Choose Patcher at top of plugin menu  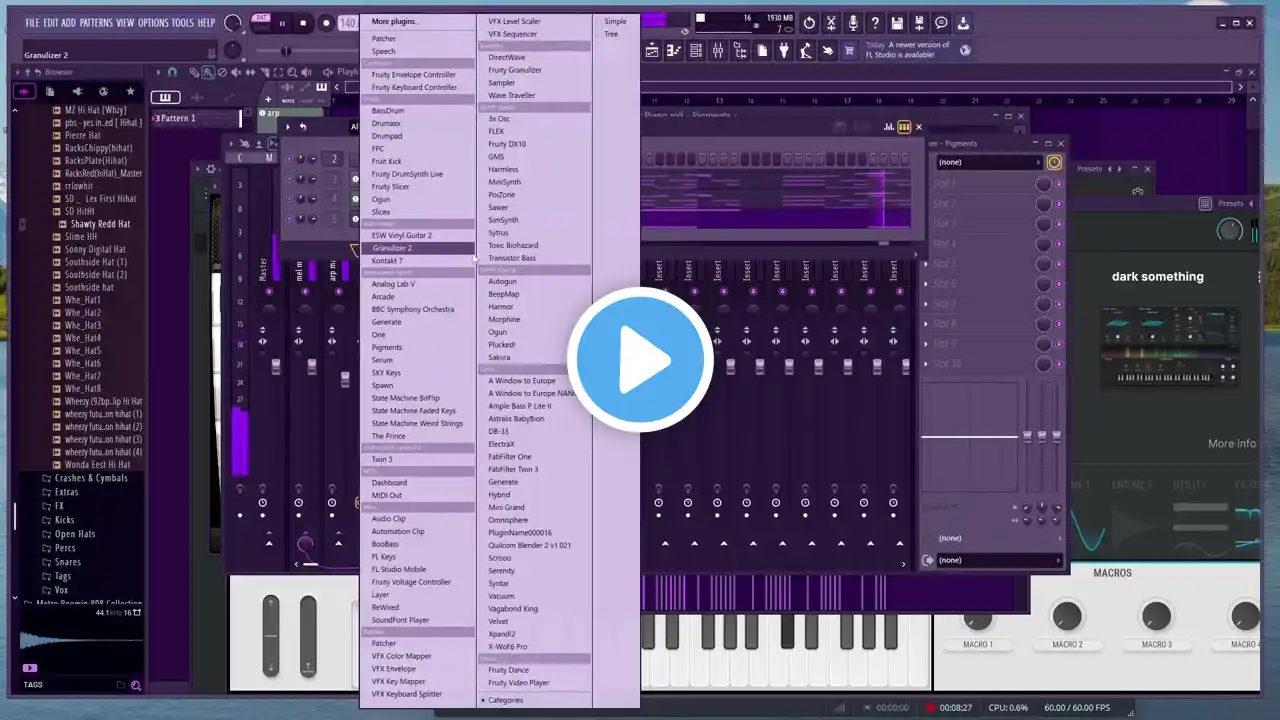tap(384, 39)
